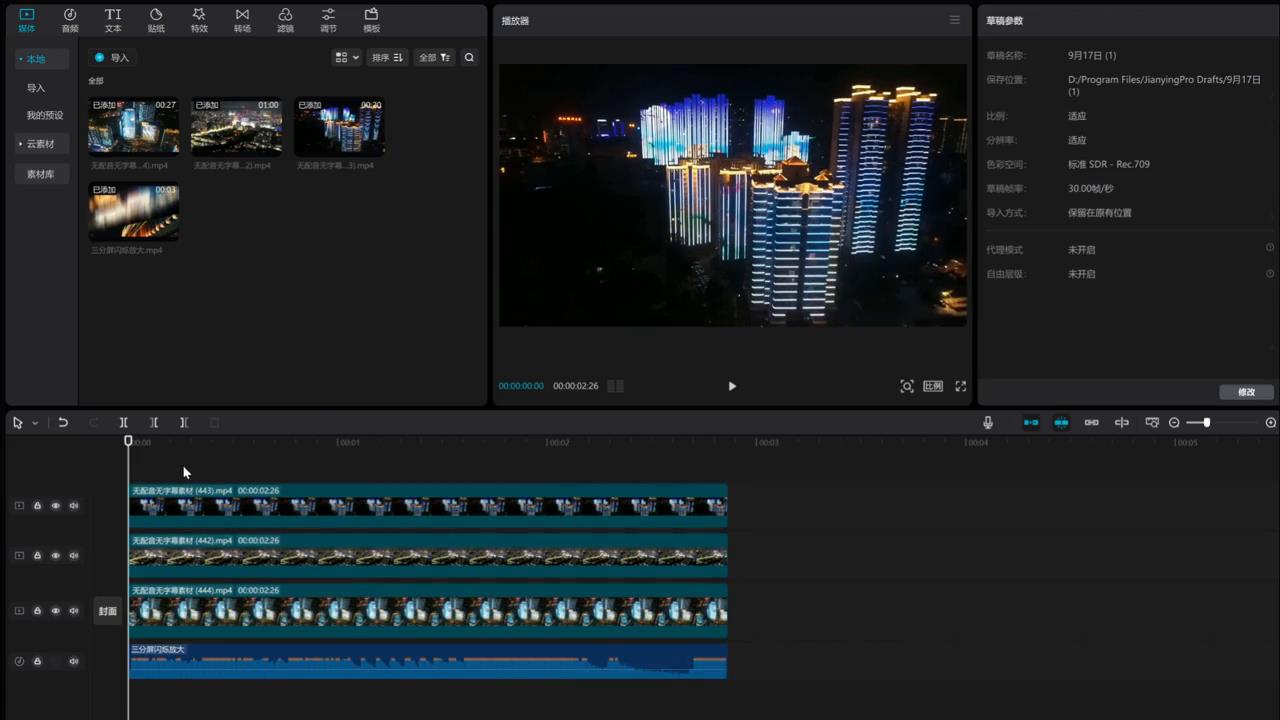This screenshot has height=720, width=1280.
Task: Expand the 云素材 (Cloud material) section
Action: click(x=41, y=144)
